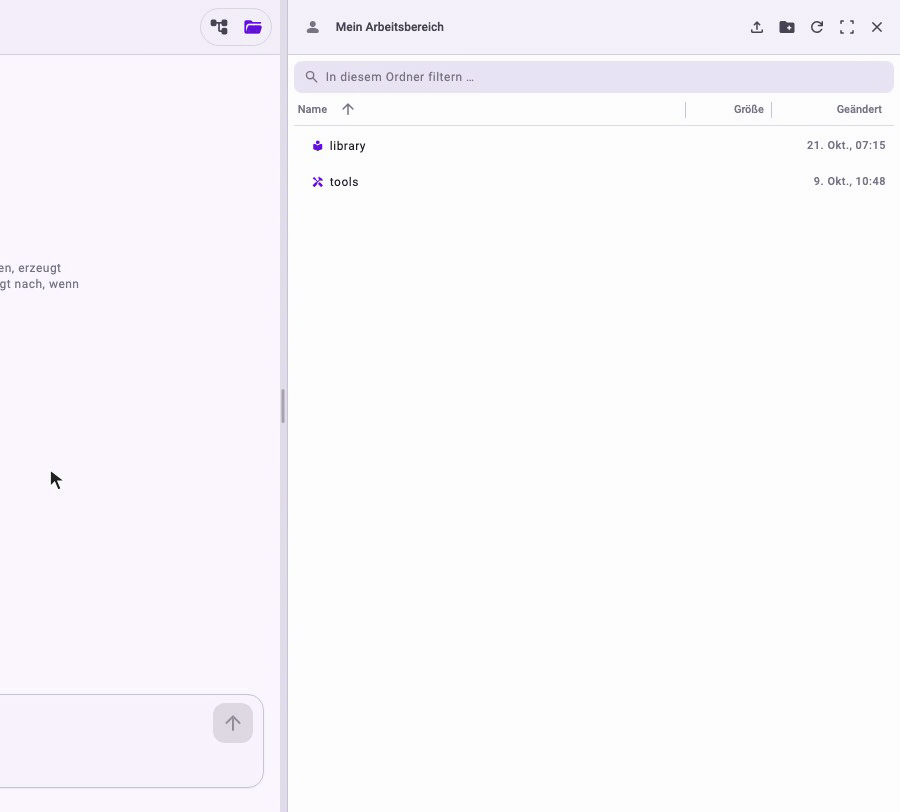Image resolution: width=900 pixels, height=812 pixels.
Task: Click the date '9. Okt., 10:48'
Action: 849,181
